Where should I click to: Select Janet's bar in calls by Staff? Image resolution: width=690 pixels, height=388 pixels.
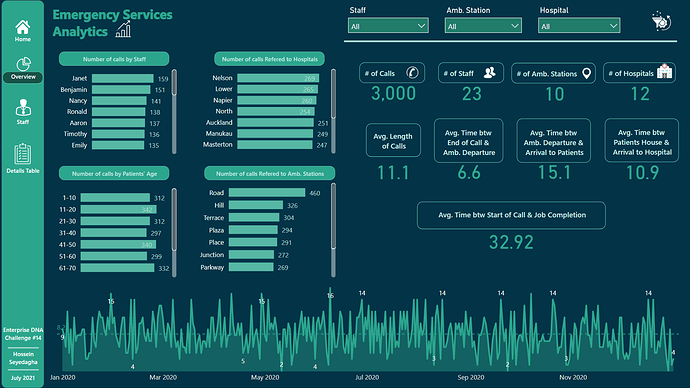tap(122, 78)
